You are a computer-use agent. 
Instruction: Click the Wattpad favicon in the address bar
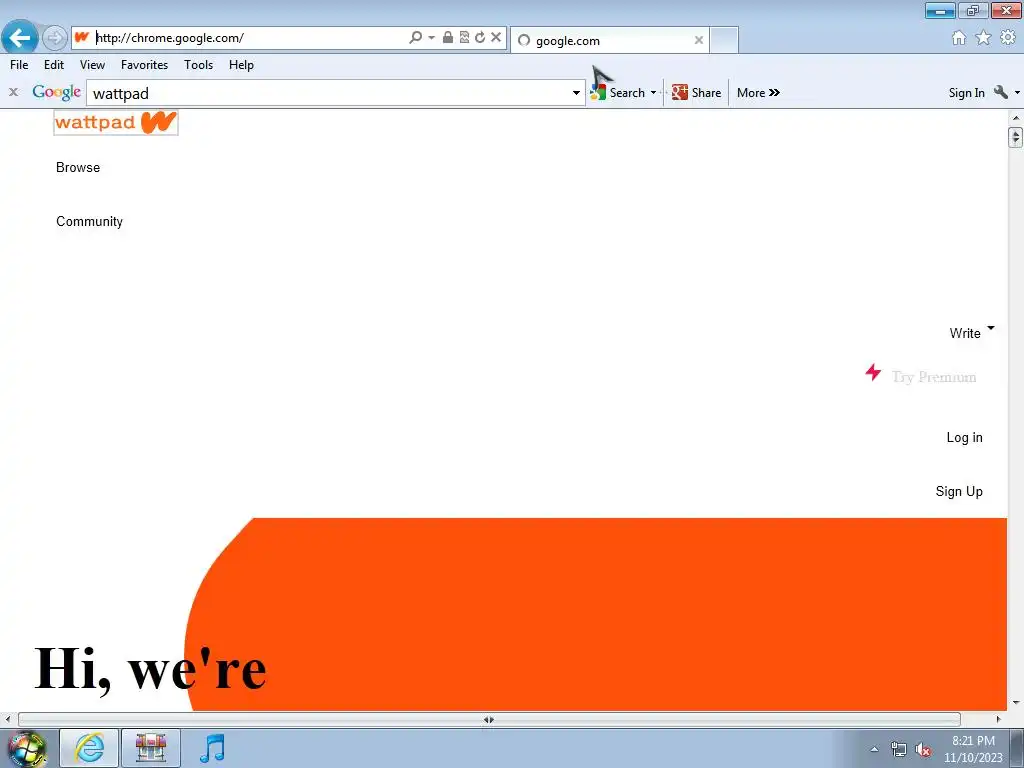tap(82, 37)
